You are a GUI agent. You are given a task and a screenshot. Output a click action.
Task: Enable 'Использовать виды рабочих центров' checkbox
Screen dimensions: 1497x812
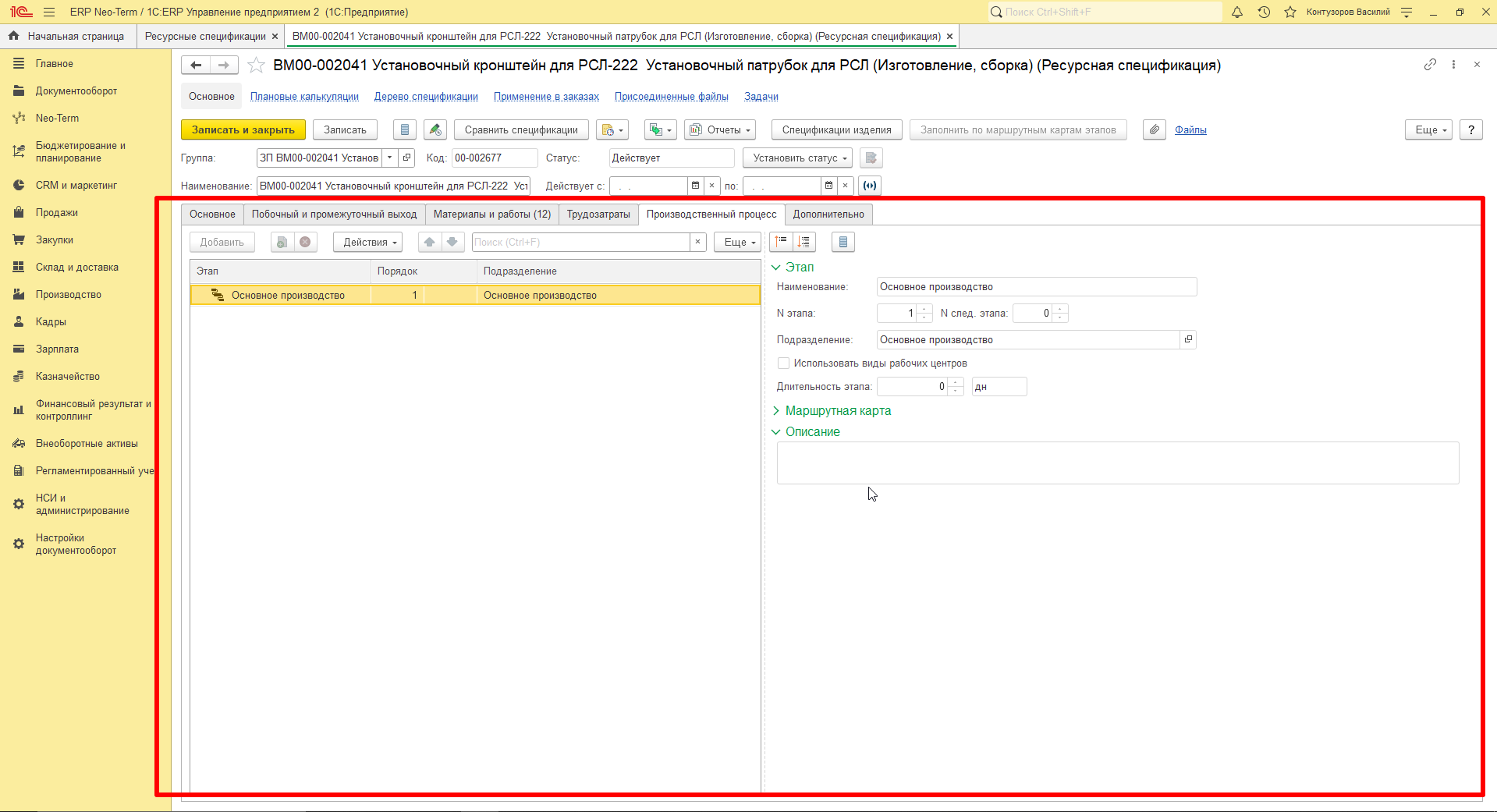tap(783, 363)
